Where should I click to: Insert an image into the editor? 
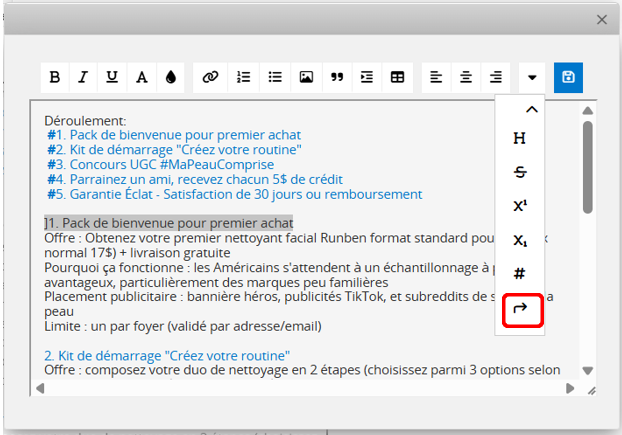(x=306, y=77)
